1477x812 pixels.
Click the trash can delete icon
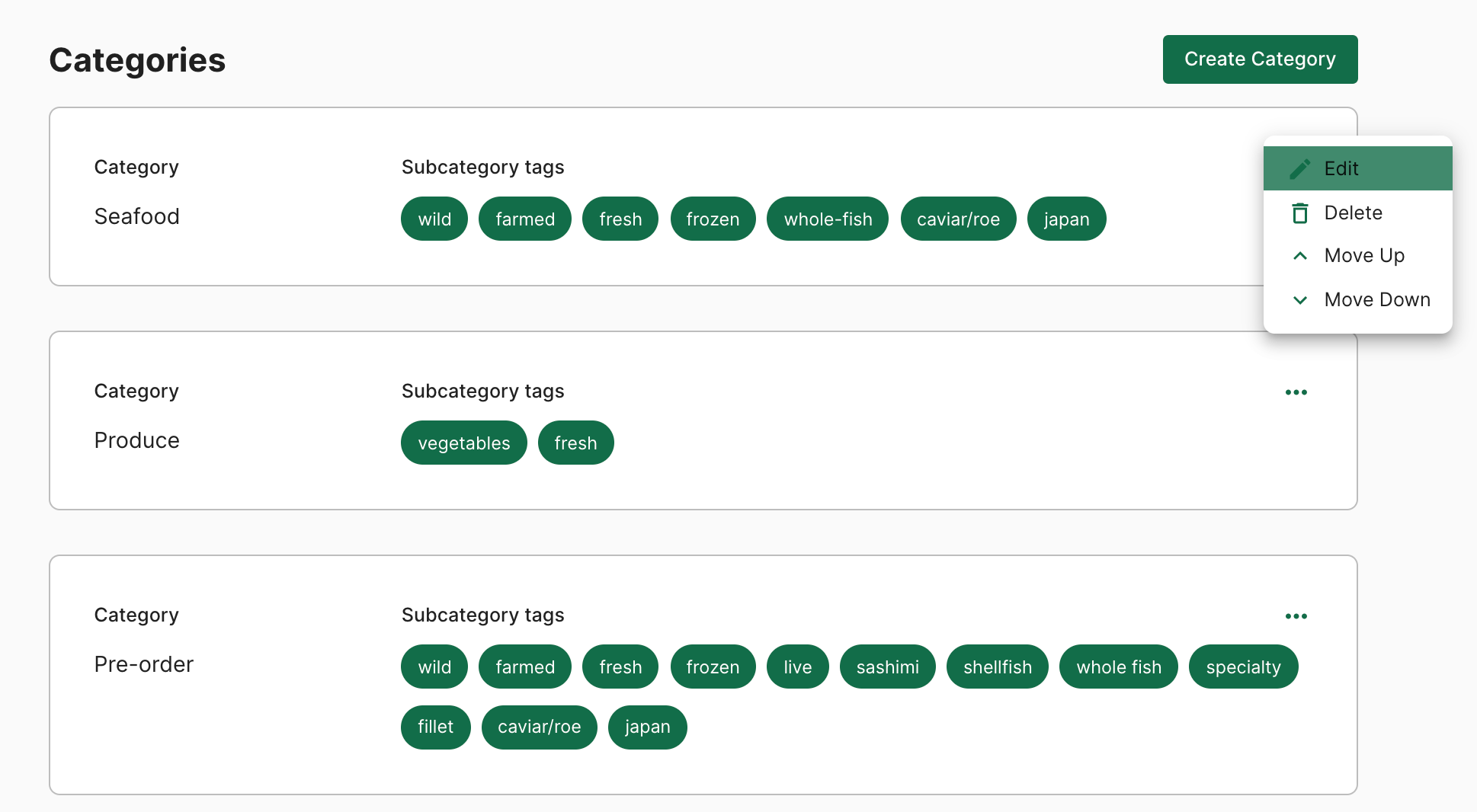1300,213
